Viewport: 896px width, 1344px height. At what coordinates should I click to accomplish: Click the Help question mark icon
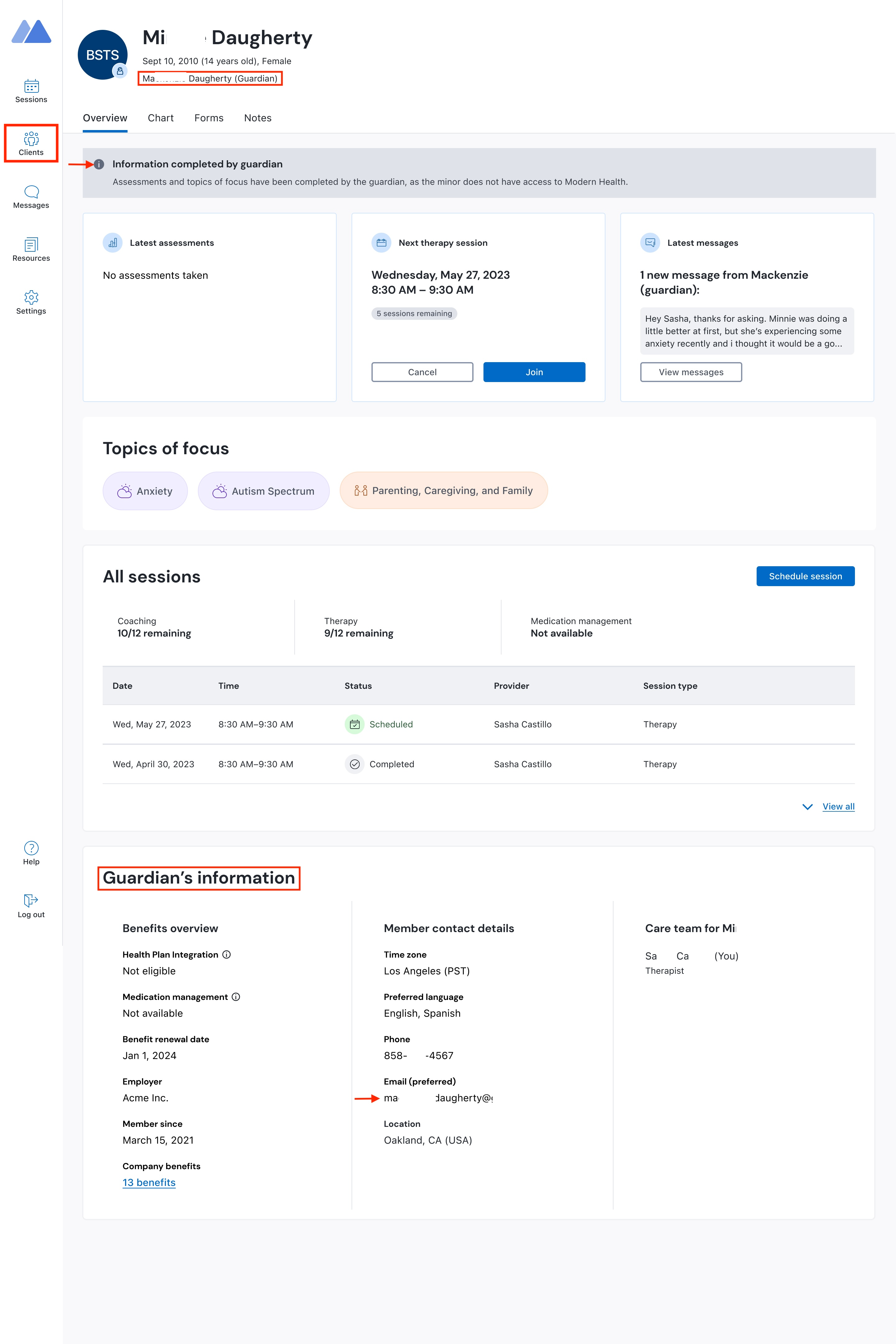[x=31, y=848]
